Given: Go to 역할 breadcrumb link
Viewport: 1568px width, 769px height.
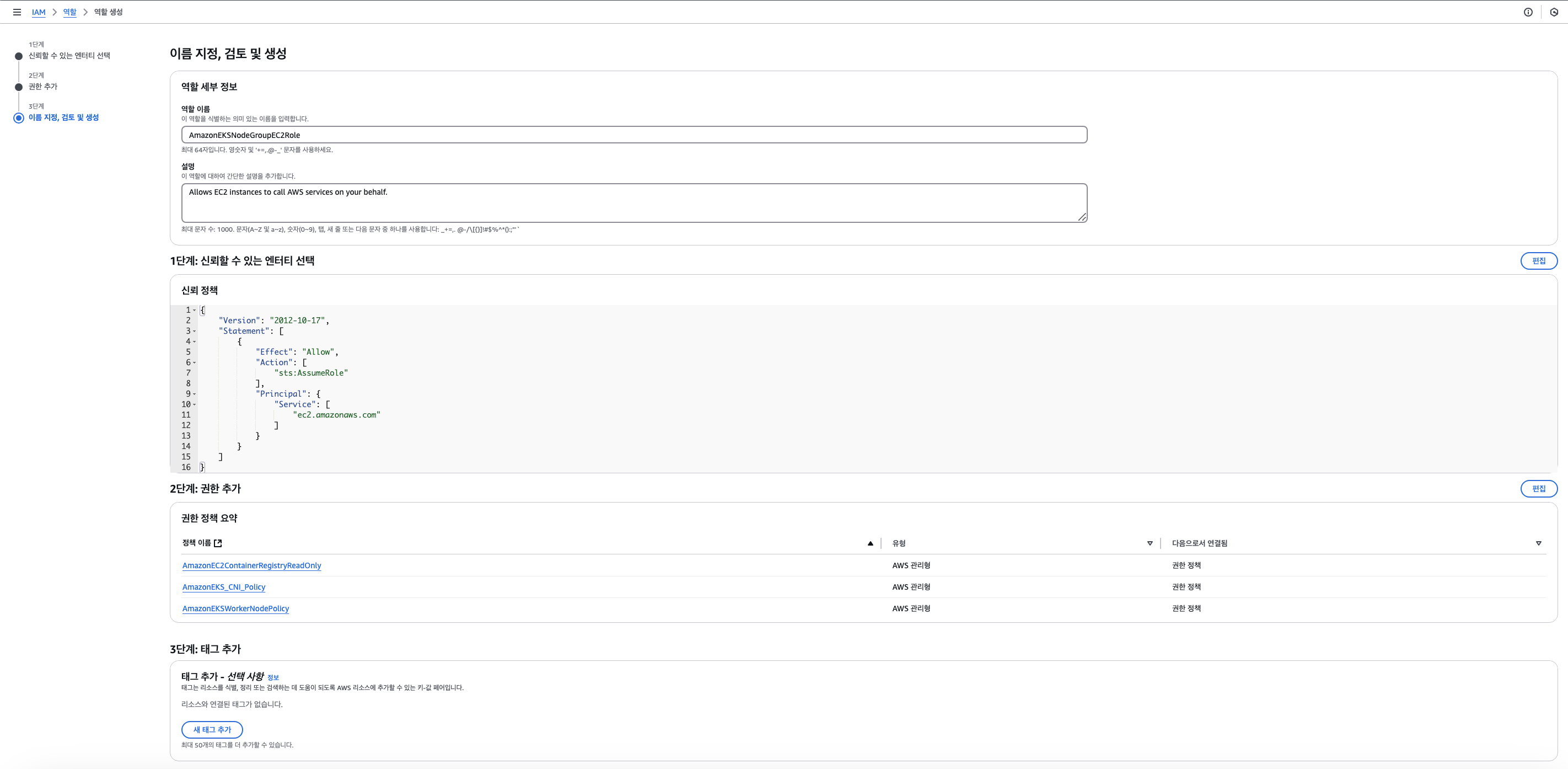Looking at the screenshot, I should click(x=69, y=12).
